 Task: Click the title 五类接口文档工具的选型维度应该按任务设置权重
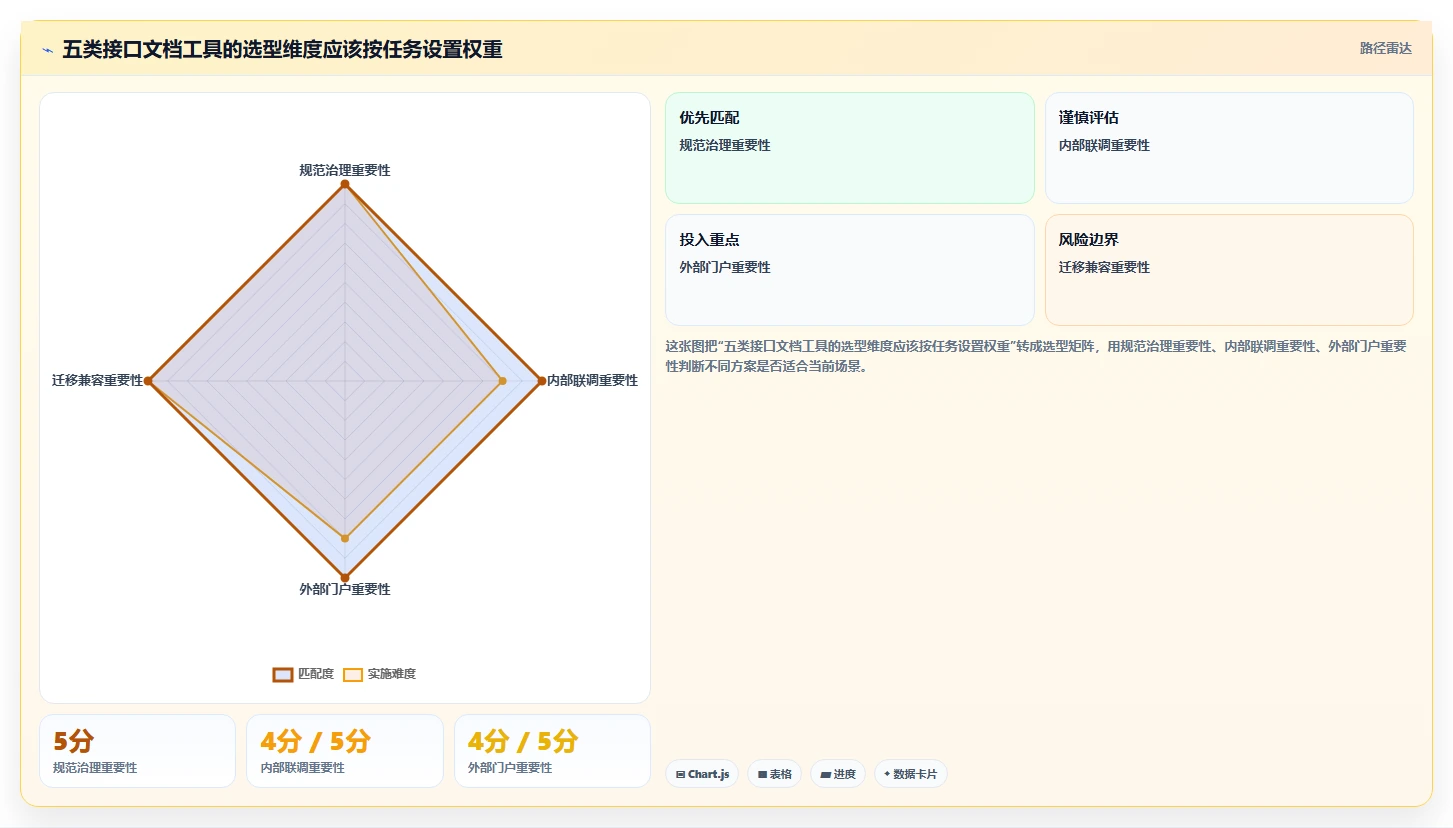(282, 50)
